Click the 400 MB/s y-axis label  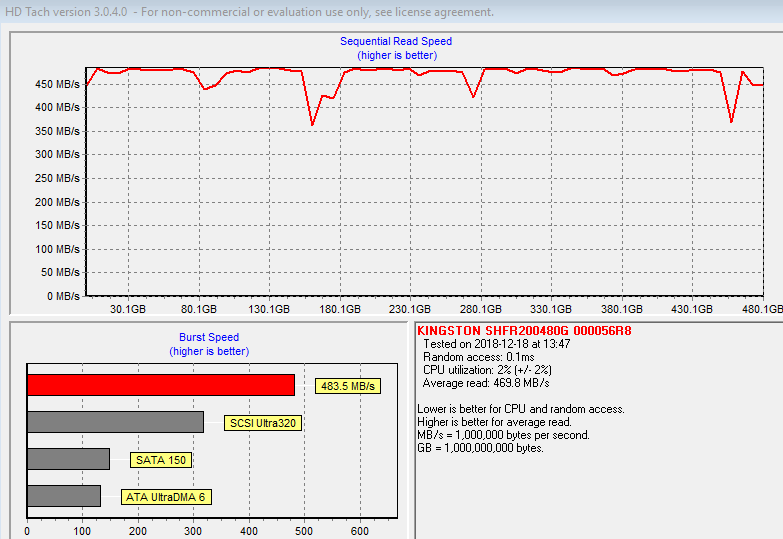(x=57, y=107)
